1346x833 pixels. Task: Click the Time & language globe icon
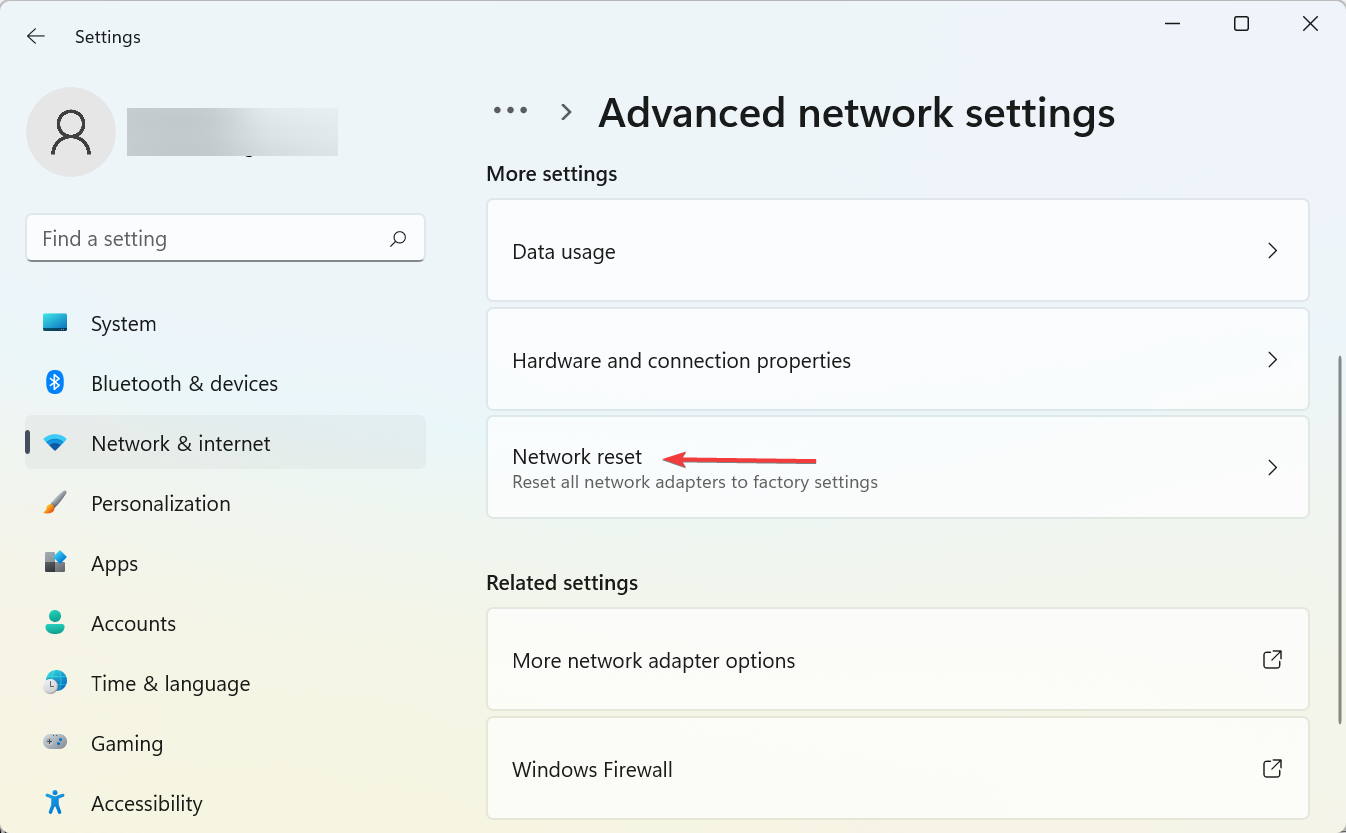pos(55,683)
